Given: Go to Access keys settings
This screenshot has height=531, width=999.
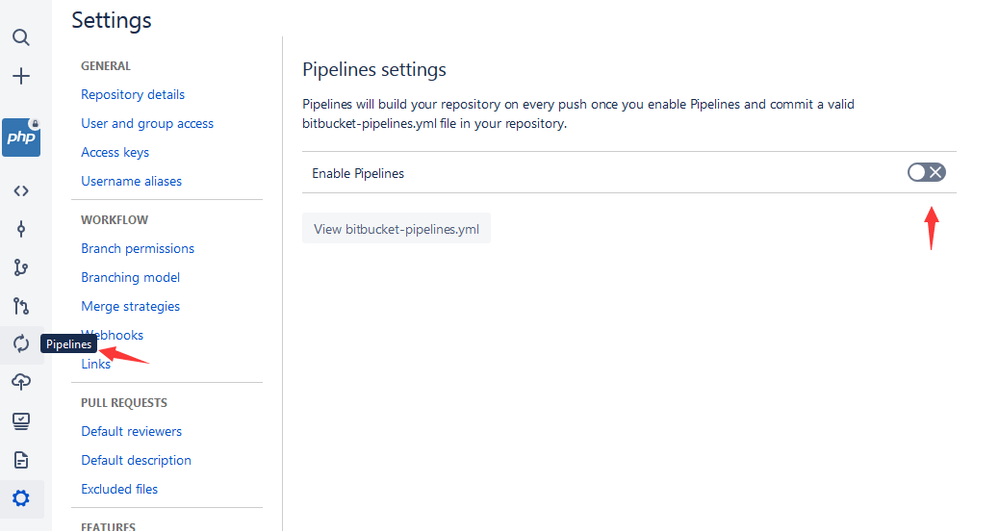Looking at the screenshot, I should pos(115,152).
